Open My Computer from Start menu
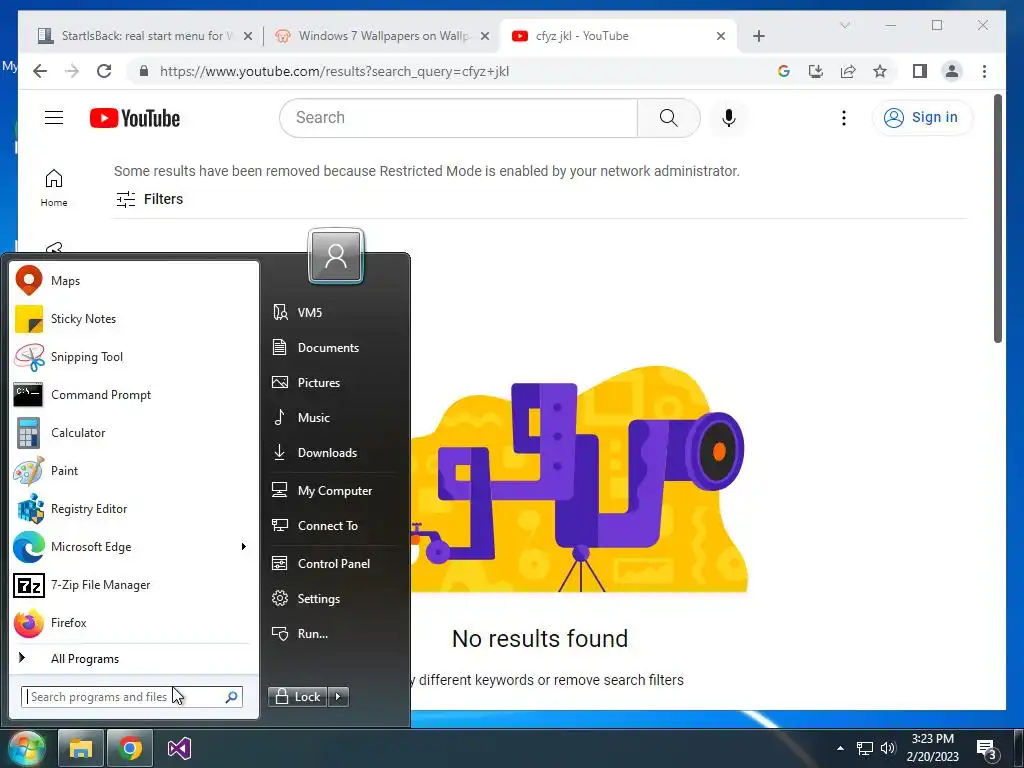1024x768 pixels. (x=334, y=490)
